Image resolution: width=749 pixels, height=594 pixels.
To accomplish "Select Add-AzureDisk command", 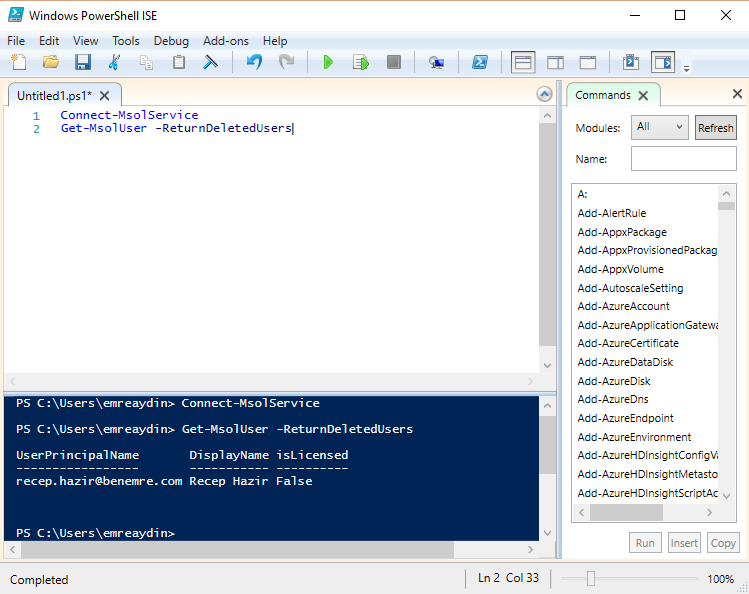I will [x=614, y=381].
